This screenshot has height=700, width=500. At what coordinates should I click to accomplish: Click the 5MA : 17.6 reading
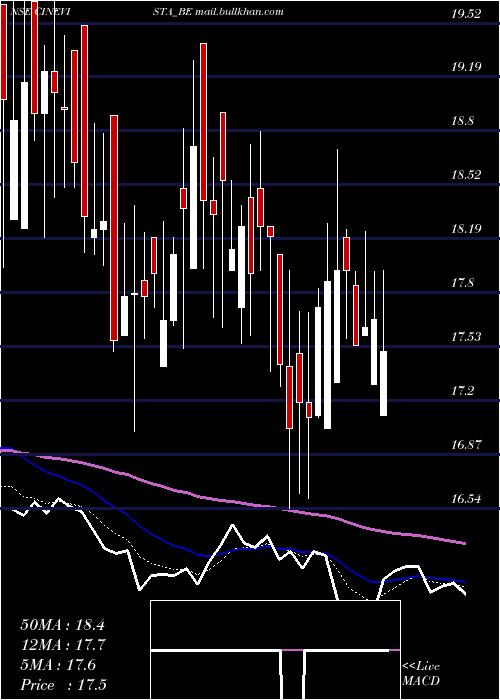click(x=58, y=665)
